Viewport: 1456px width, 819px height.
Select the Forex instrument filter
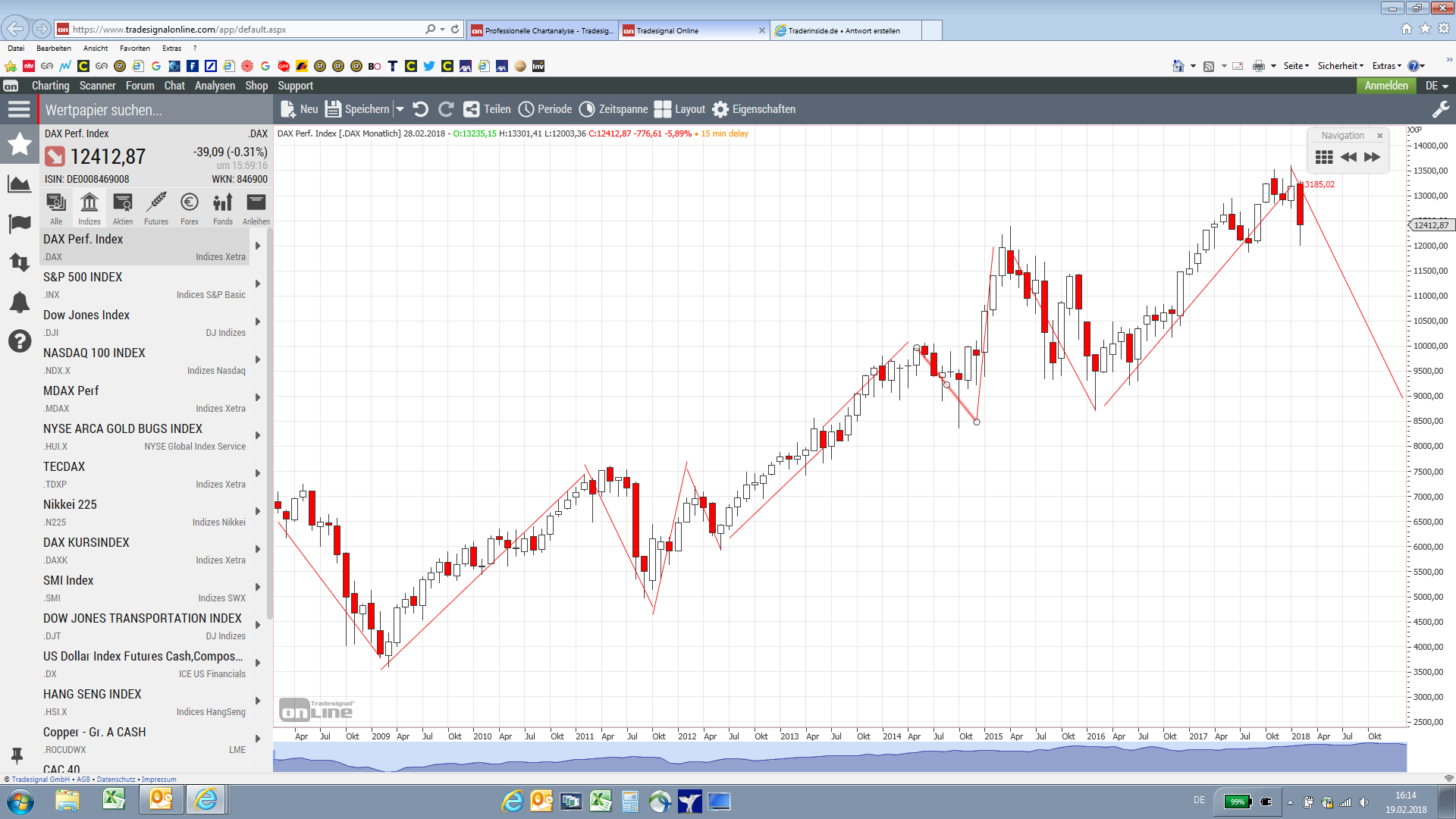tap(190, 209)
